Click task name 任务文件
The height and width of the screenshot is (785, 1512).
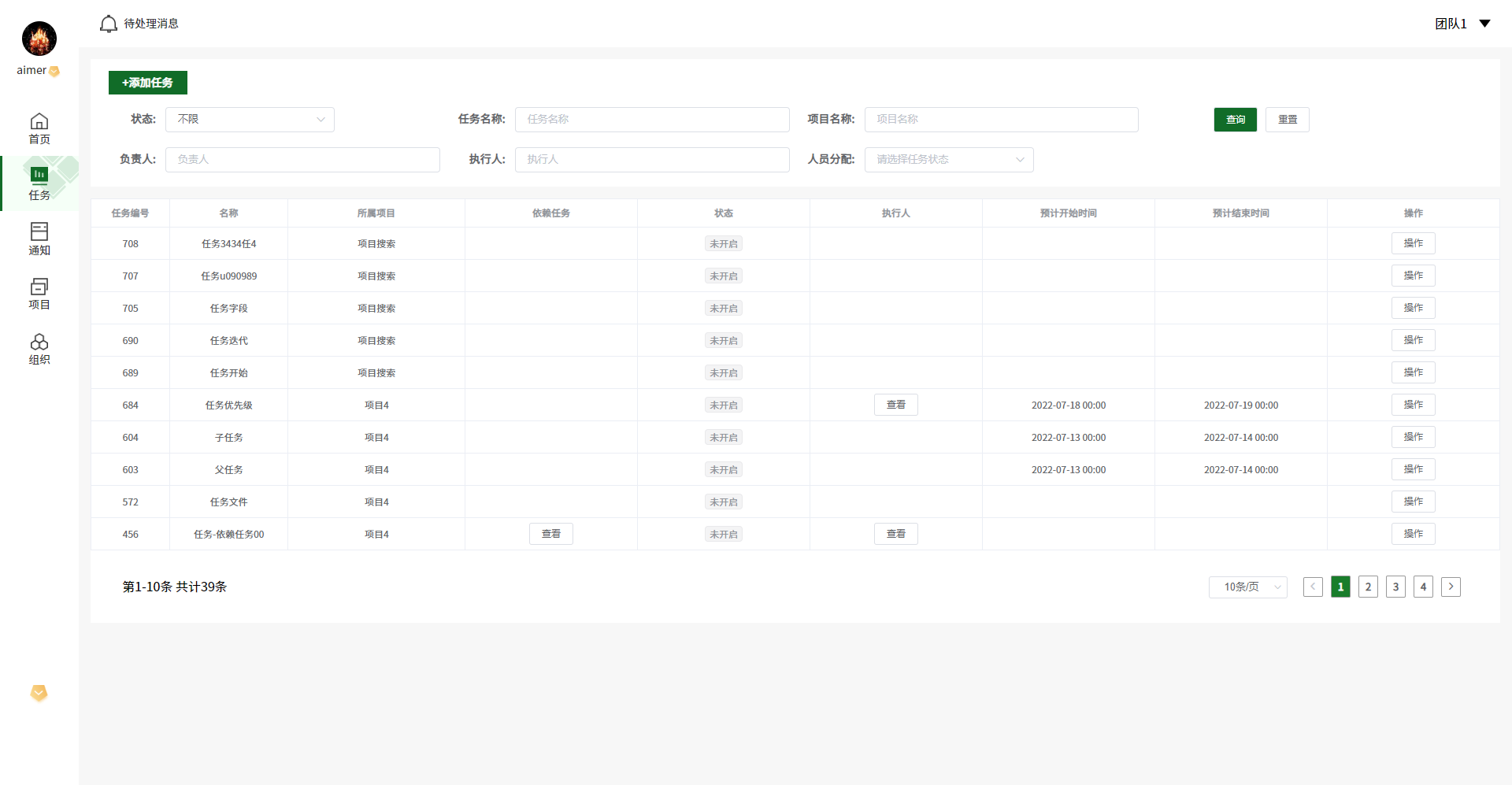coord(229,502)
